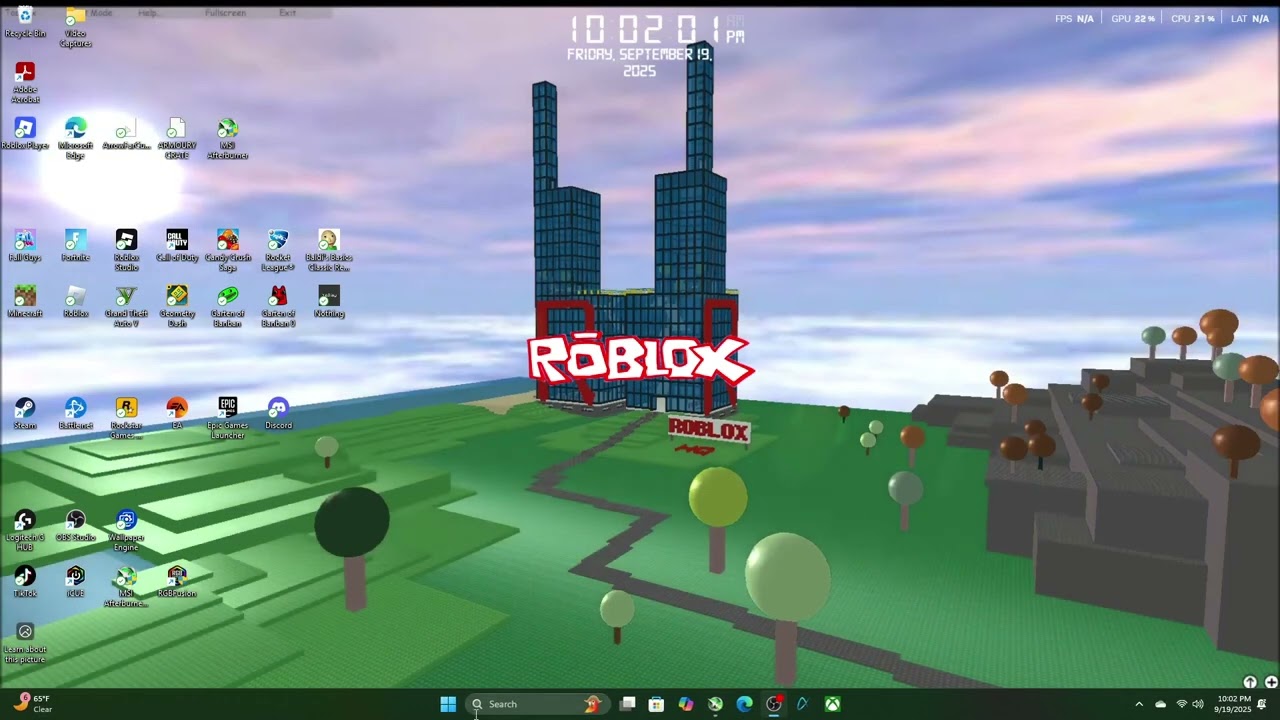
Task: Open the volume speaker tray icon
Action: click(x=1198, y=704)
